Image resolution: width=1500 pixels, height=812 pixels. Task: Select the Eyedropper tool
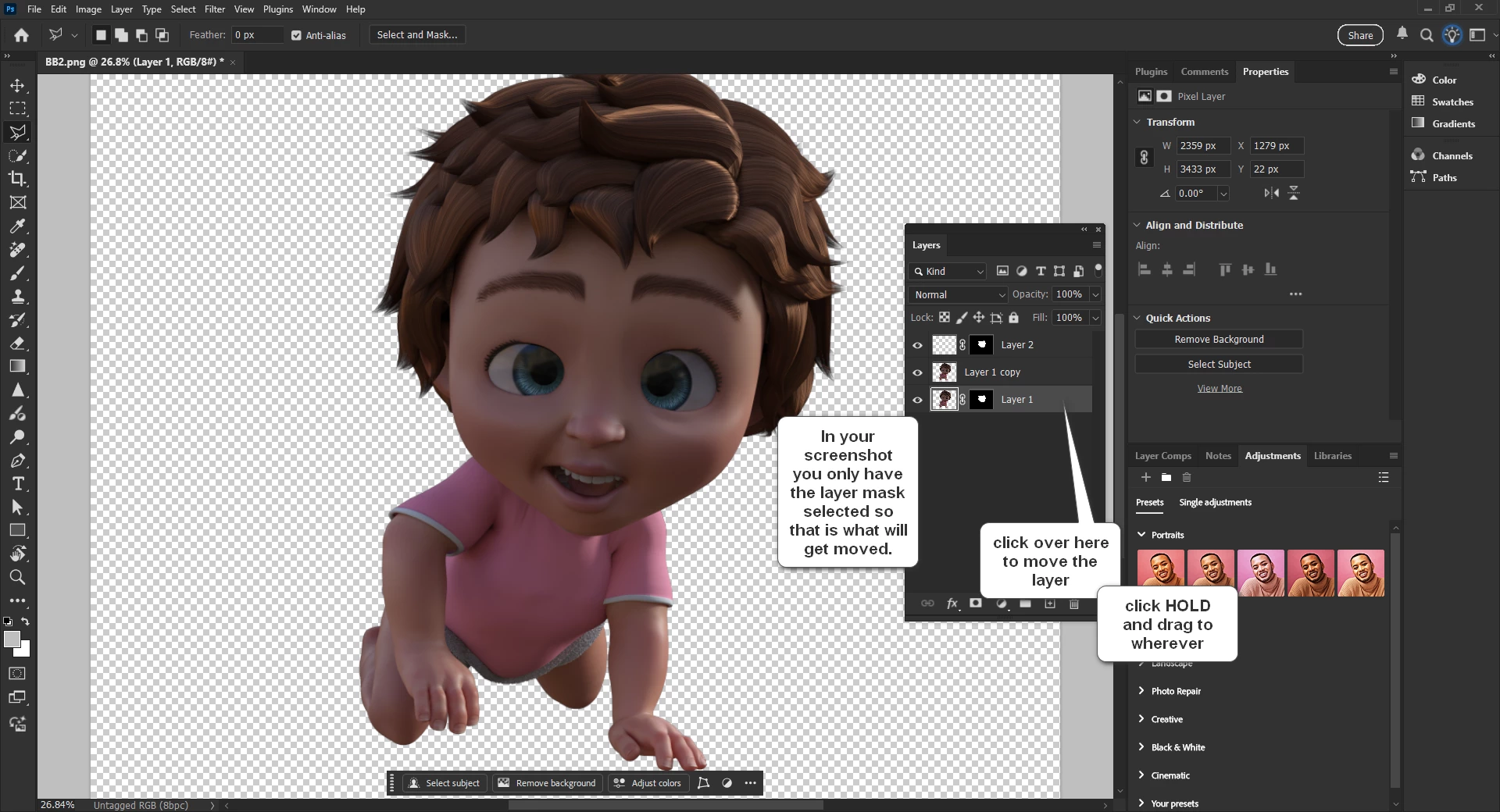pyautogui.click(x=17, y=226)
